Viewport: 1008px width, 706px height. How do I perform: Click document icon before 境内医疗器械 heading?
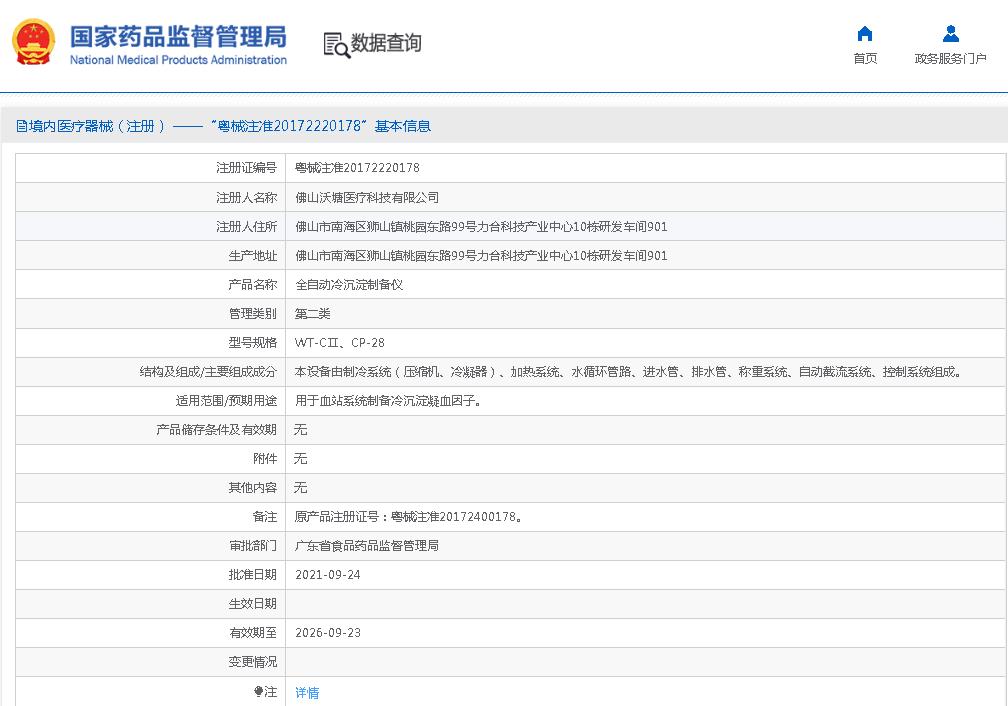(x=21, y=127)
